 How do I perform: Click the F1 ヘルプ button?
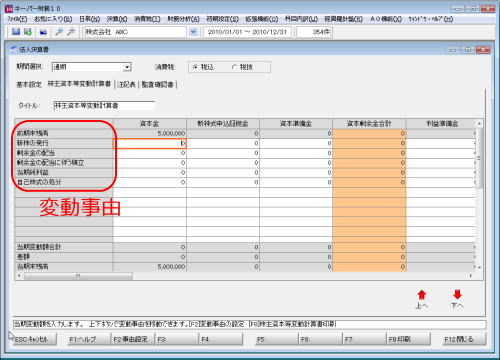(x=88, y=339)
